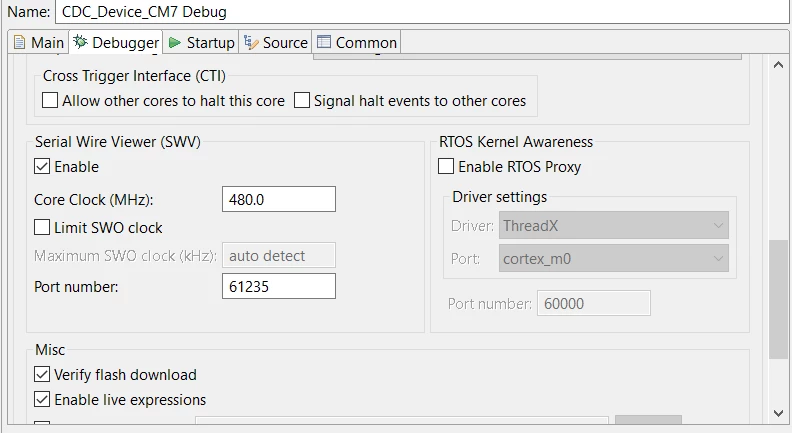
Task: Click the vertical scrollbar thumb
Action: coord(778,300)
